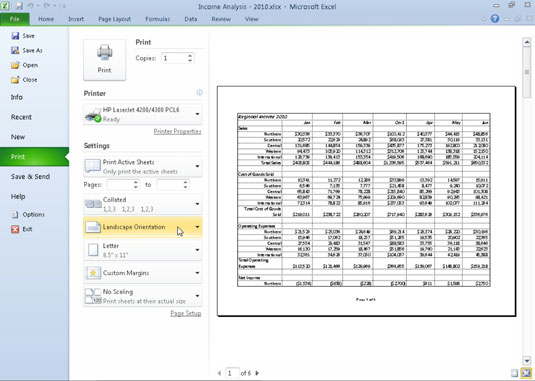Switch to the Insert tab

[x=76, y=19]
